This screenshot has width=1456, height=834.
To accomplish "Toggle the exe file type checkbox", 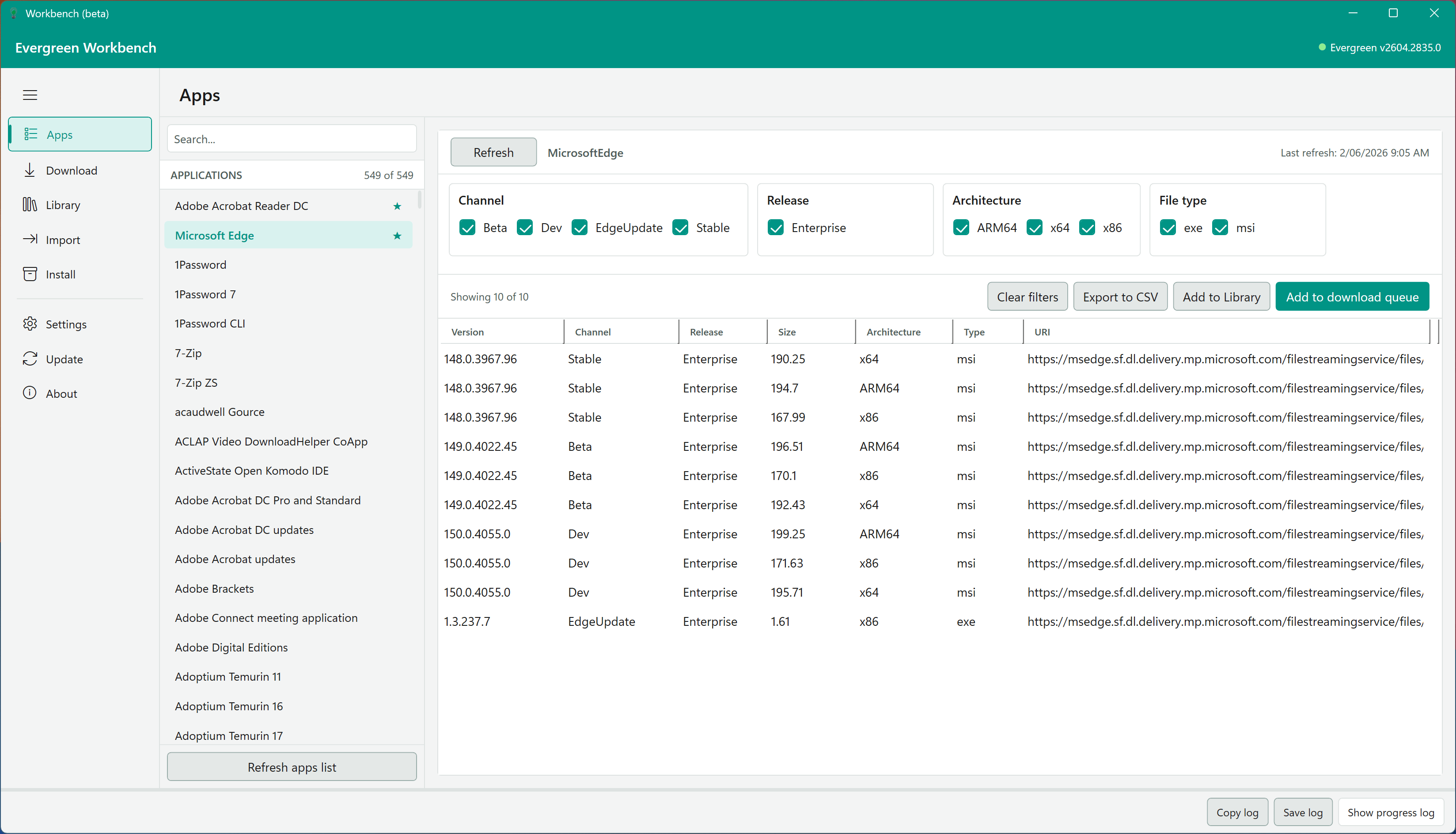I will coord(1168,228).
